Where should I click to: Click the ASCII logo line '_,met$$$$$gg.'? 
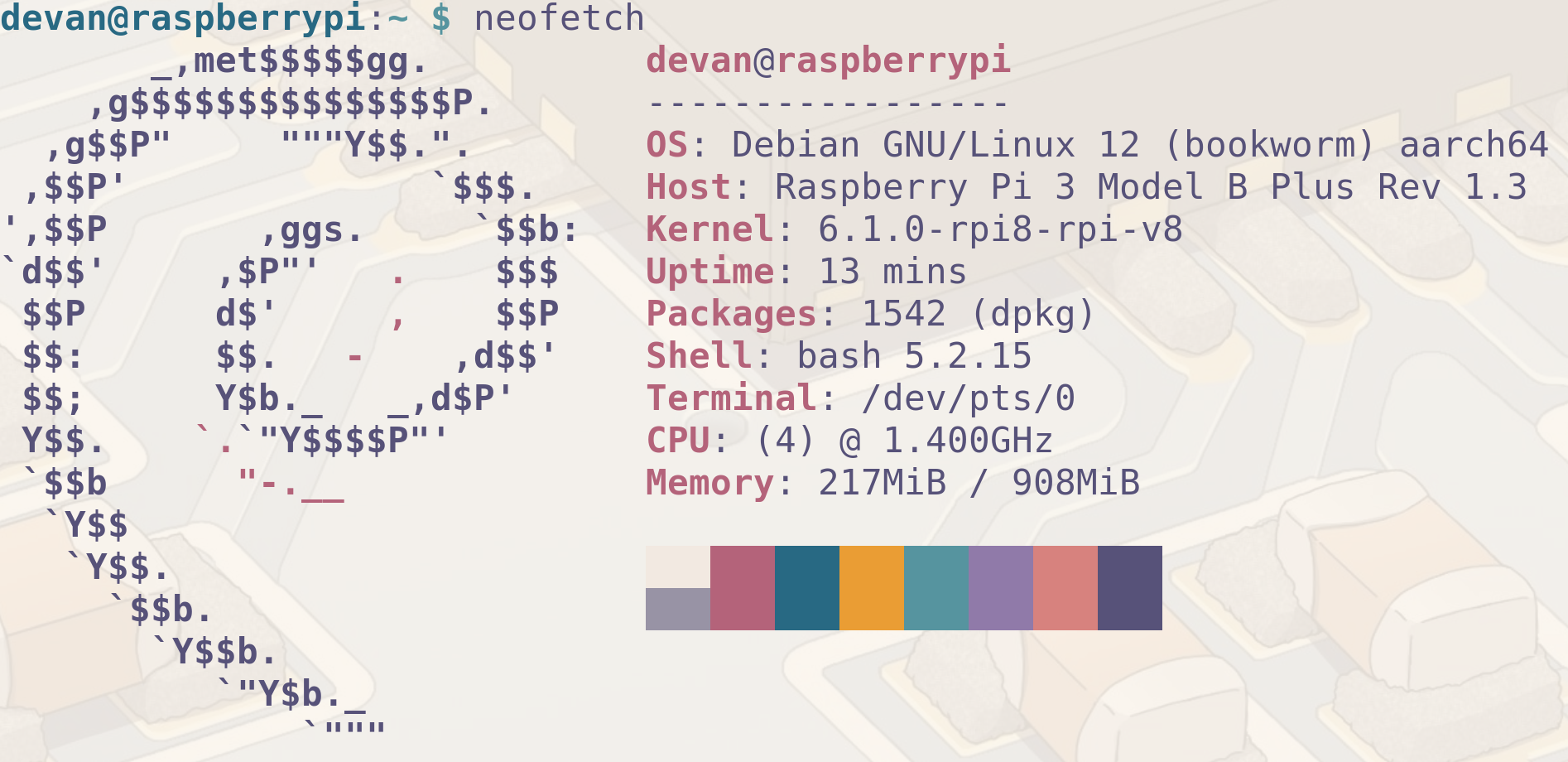click(290, 62)
